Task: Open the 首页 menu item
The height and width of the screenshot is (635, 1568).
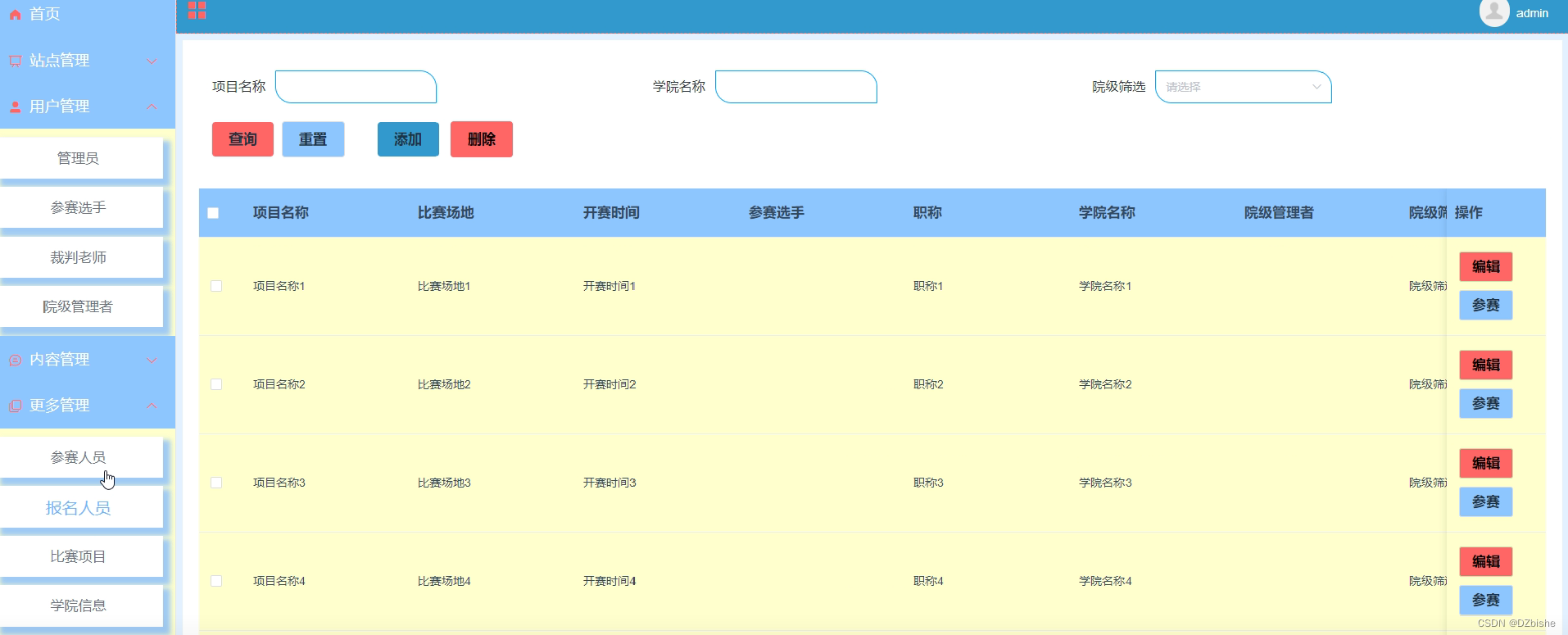Action: coord(88,14)
